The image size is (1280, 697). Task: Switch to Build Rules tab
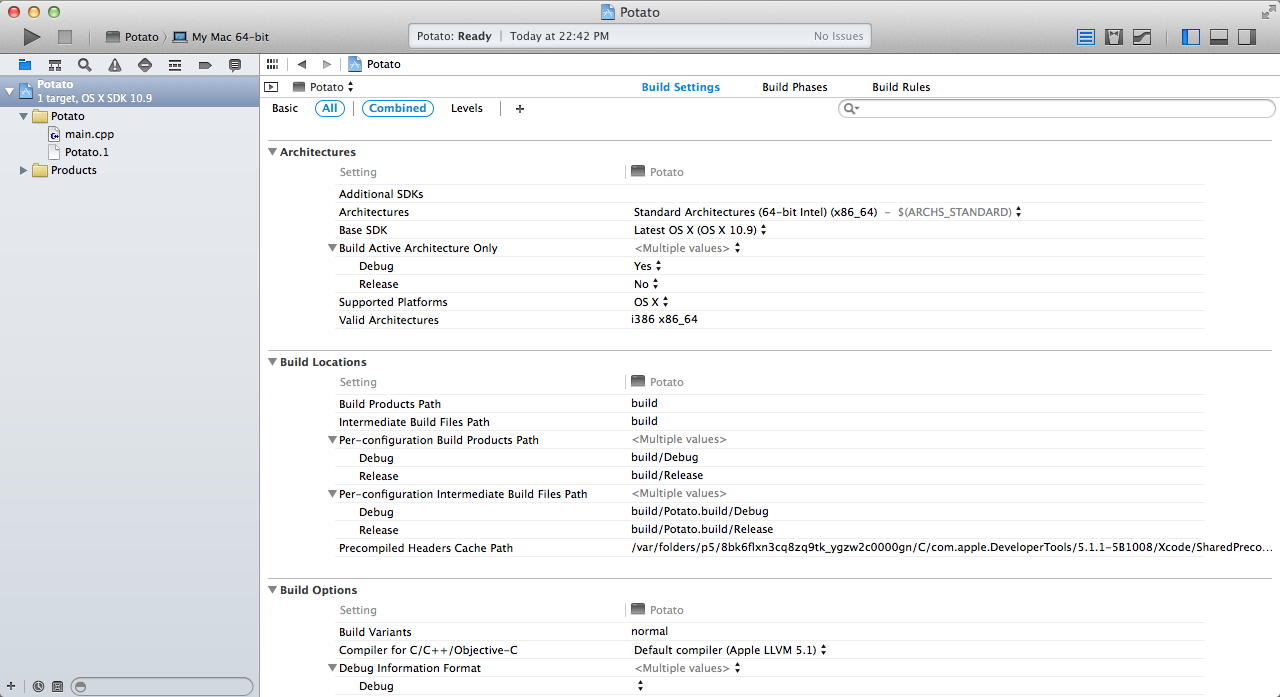click(x=901, y=87)
